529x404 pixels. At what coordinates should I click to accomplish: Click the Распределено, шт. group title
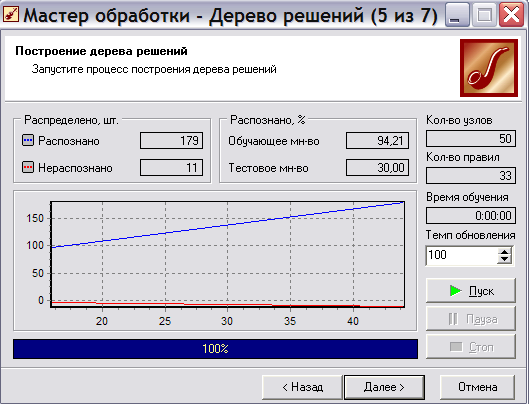click(71, 120)
